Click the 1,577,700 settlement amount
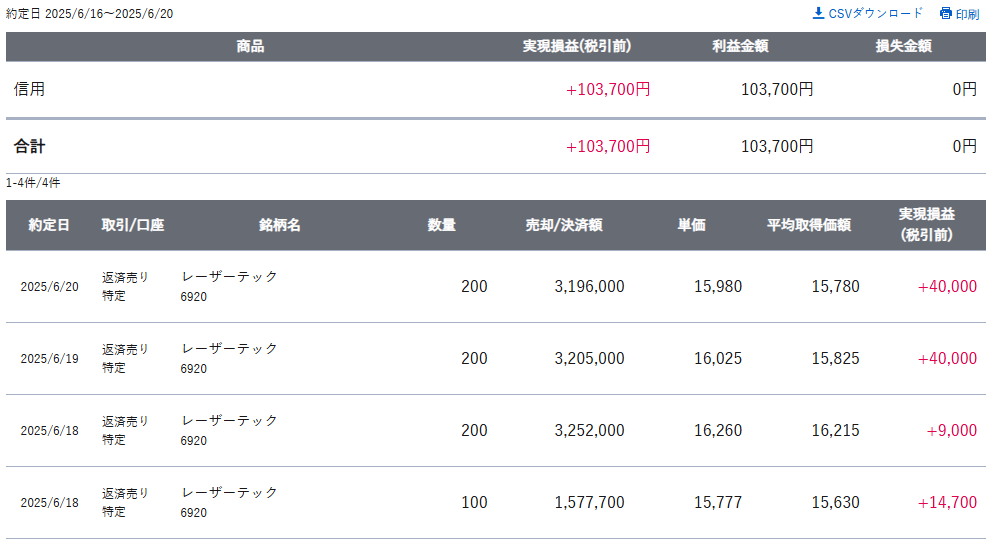This screenshot has width=992, height=545. 589,503
